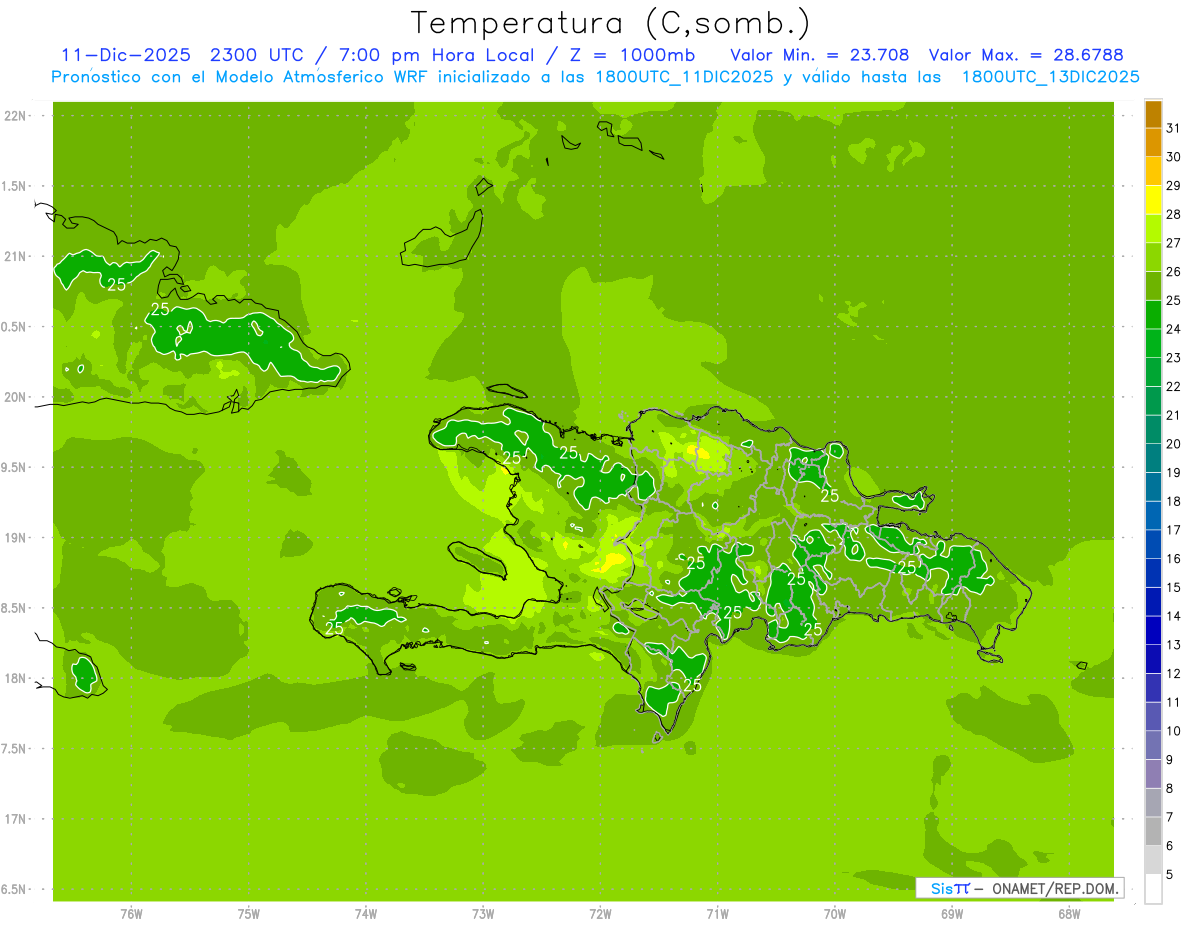Click the '70W' longitude label
The image size is (1200, 927).
click(x=835, y=913)
